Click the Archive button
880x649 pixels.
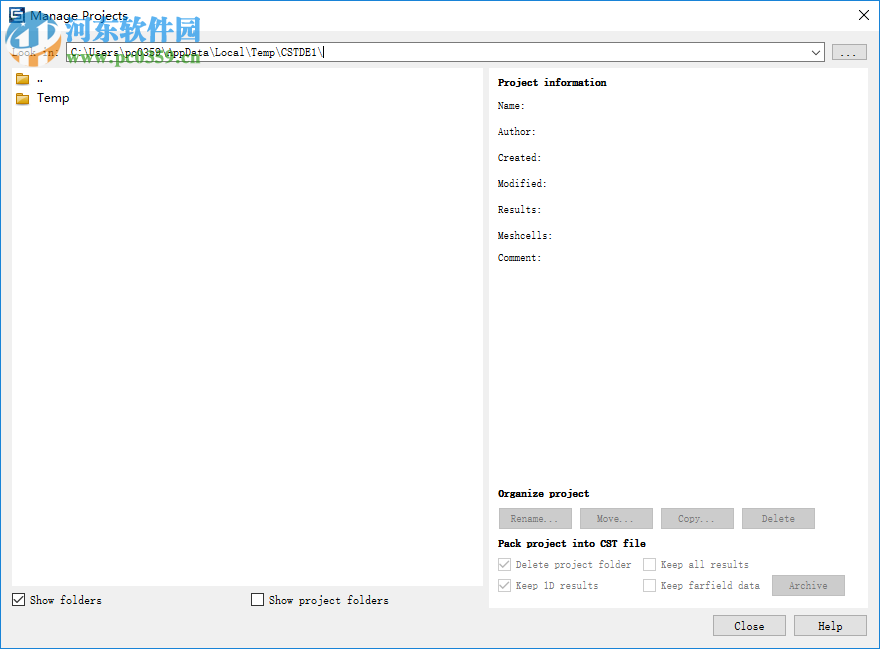(808, 585)
